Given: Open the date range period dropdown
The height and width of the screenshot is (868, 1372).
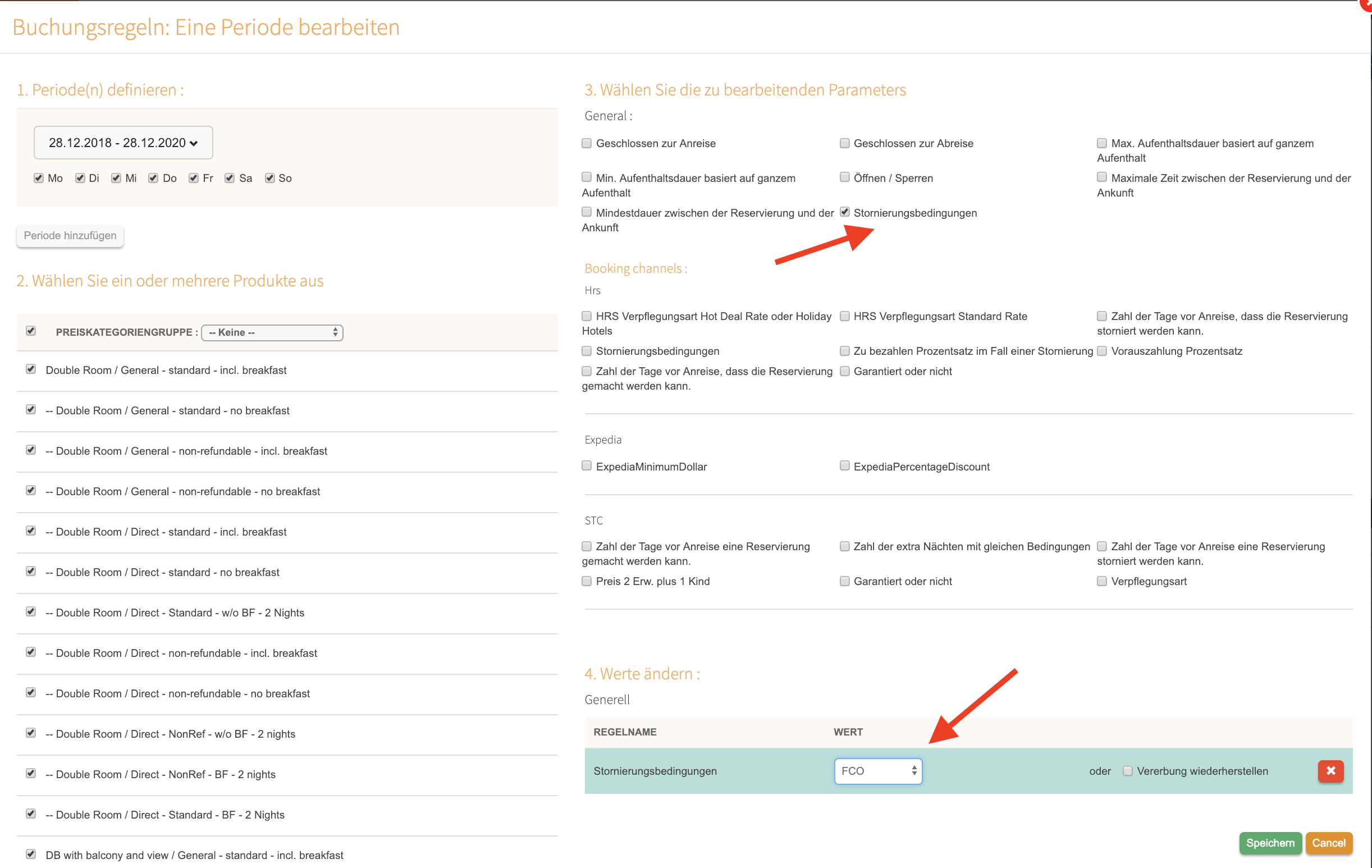Looking at the screenshot, I should click(123, 143).
